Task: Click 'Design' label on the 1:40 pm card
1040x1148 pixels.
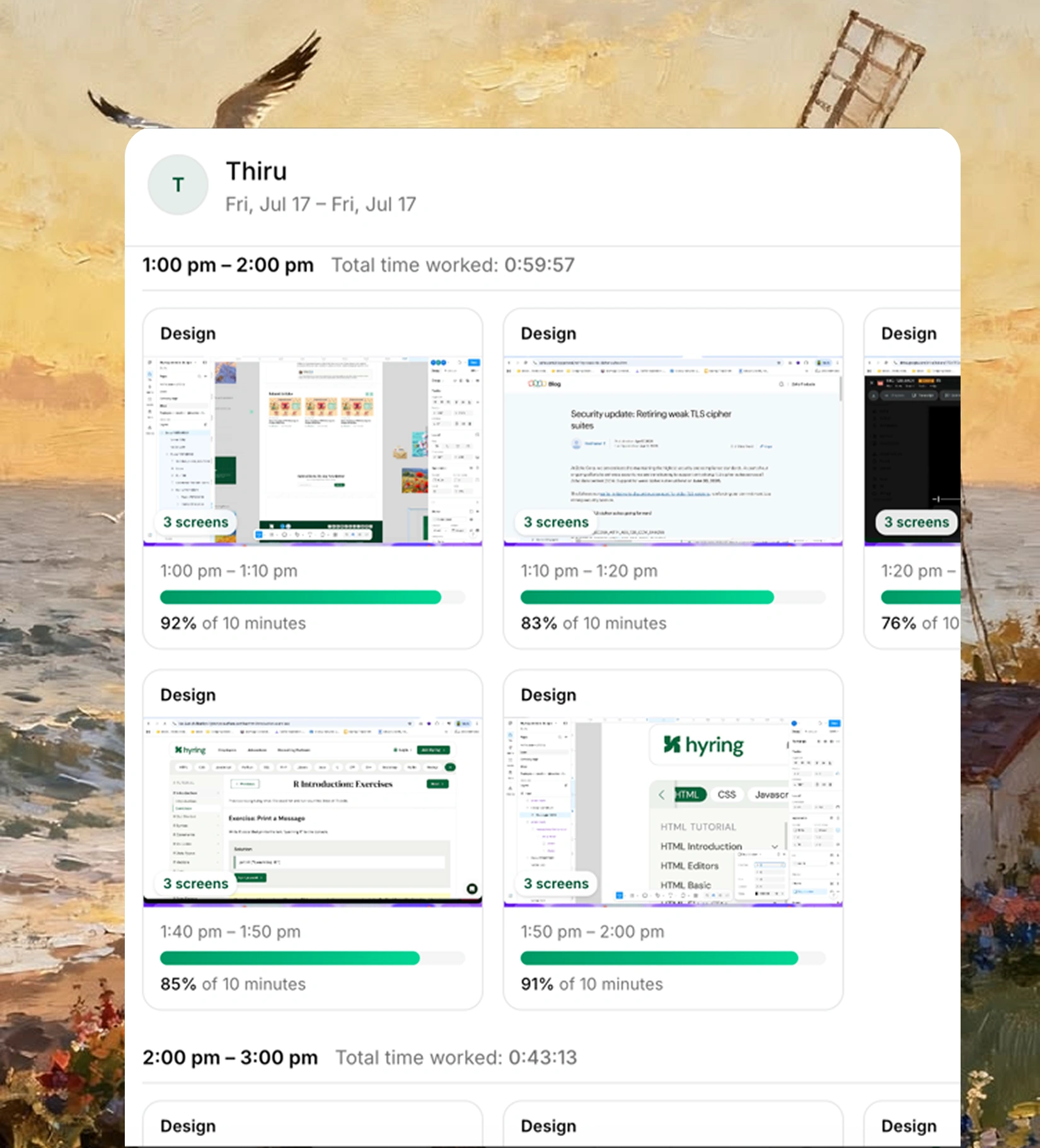Action: click(188, 695)
